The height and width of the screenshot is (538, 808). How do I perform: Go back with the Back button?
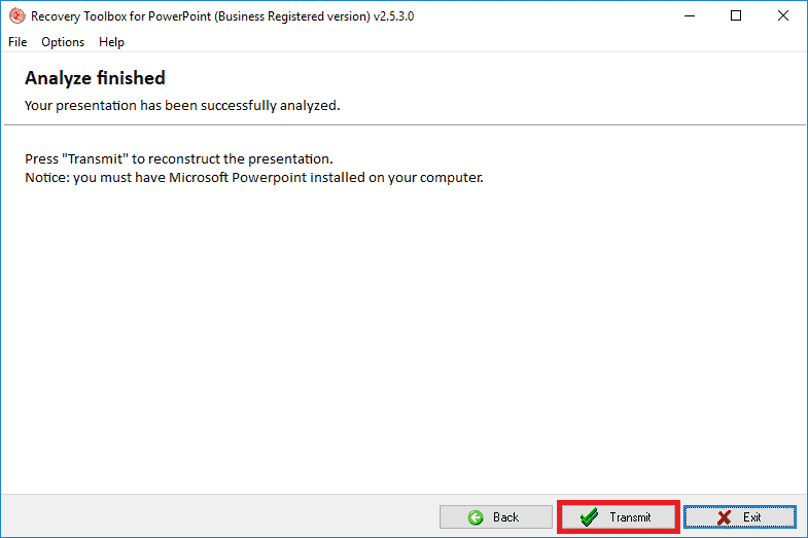click(496, 517)
